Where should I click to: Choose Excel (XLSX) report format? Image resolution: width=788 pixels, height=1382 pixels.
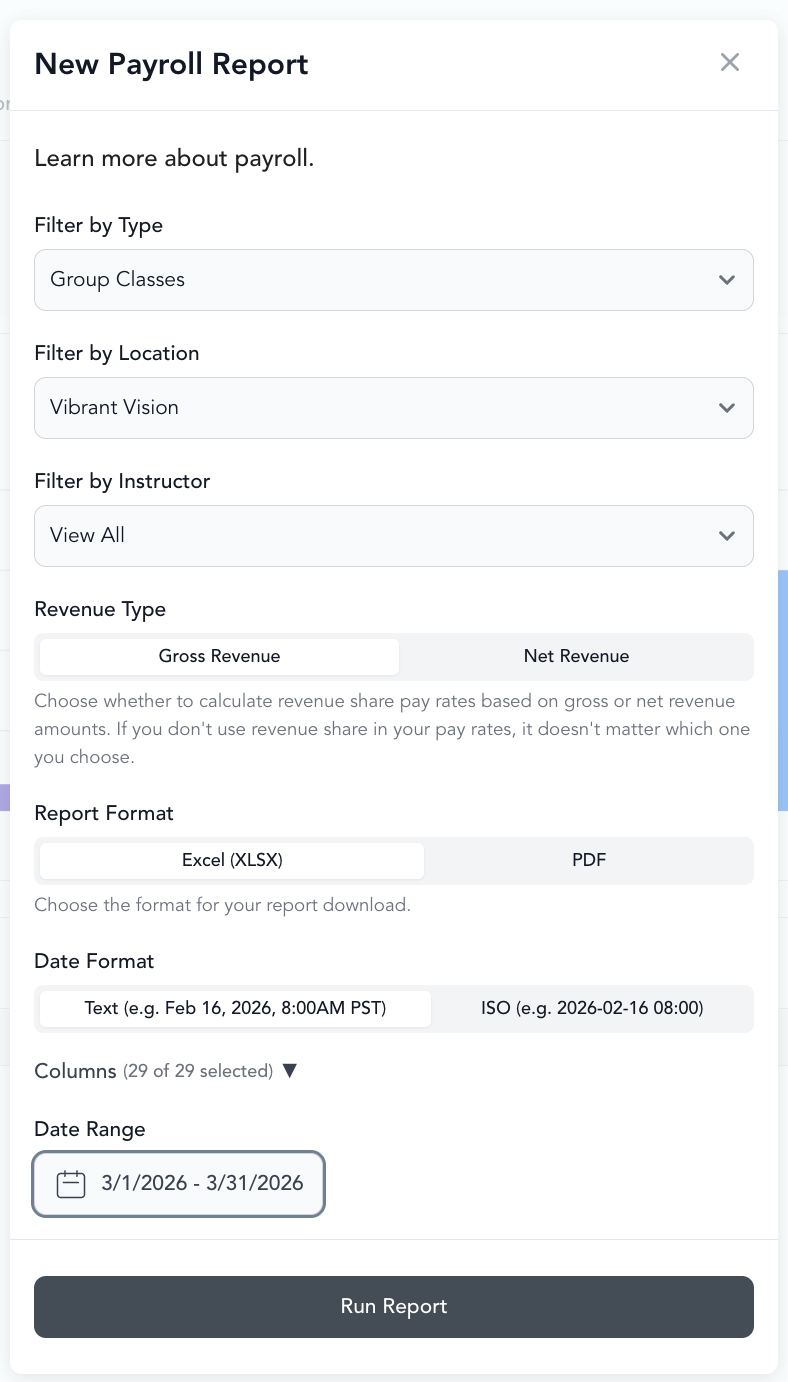pyautogui.click(x=232, y=860)
